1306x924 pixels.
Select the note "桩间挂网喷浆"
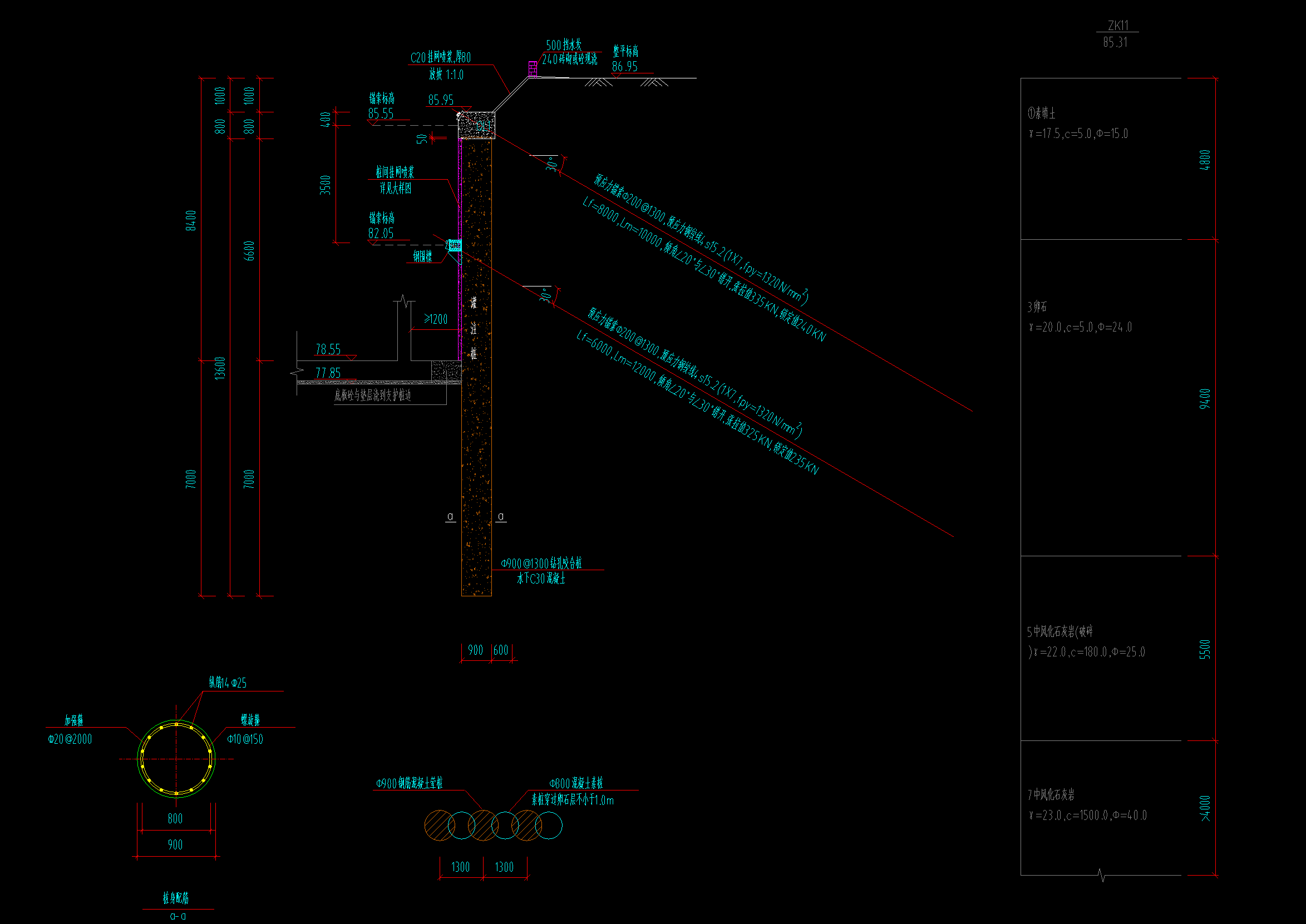(395, 172)
